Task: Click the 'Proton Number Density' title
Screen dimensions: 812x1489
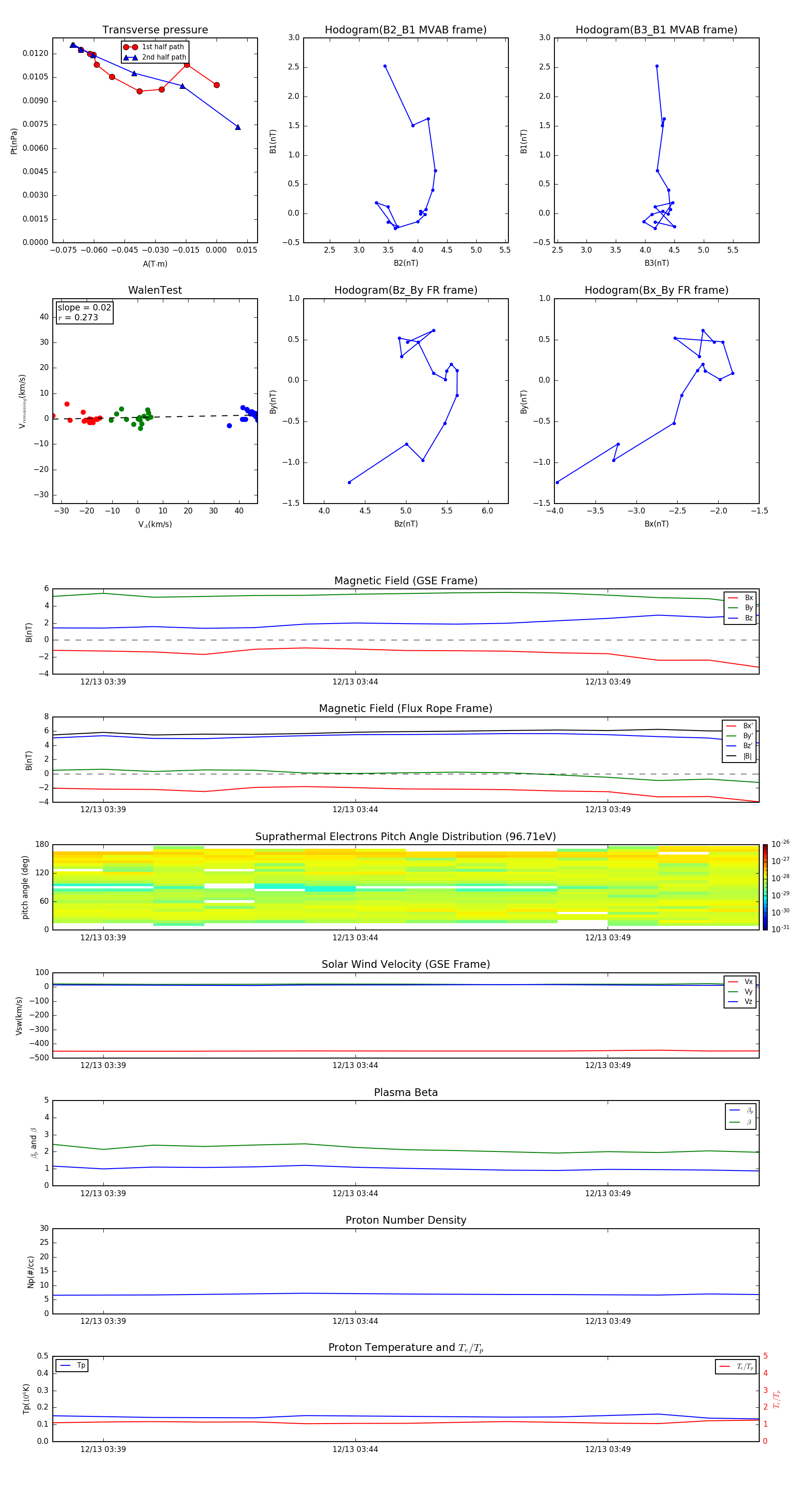Action: coord(406,1220)
